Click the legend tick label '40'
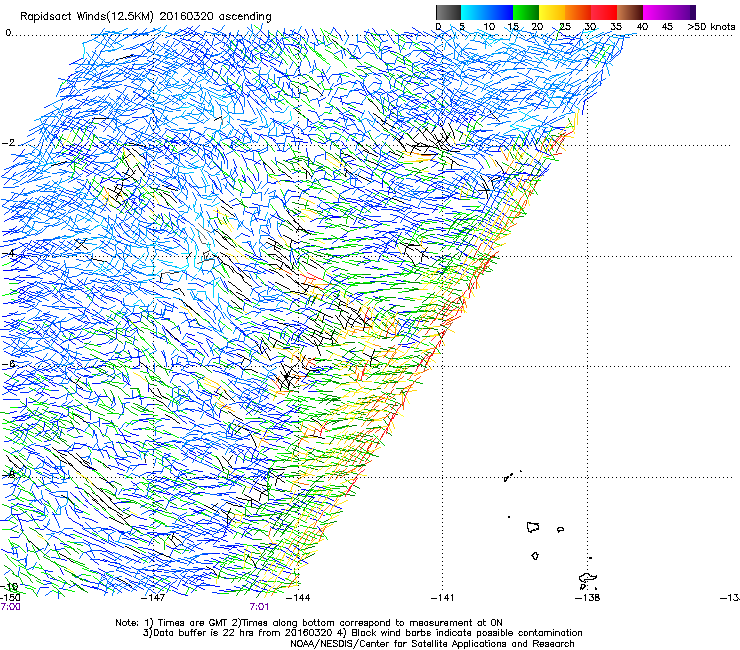The height and width of the screenshot is (650, 740). [x=642, y=27]
